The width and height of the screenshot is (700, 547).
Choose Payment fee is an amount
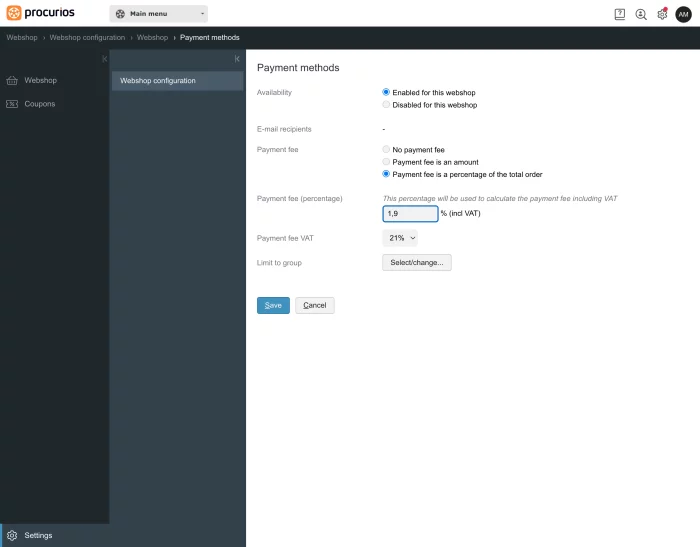(x=386, y=162)
